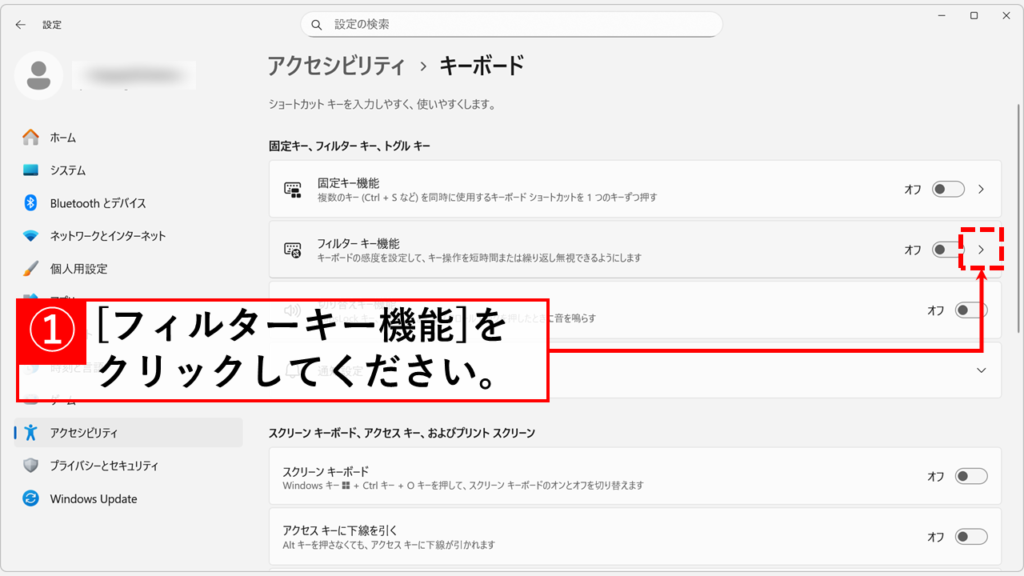Click the user profile avatar icon
Screen dimensions: 1024x576
[39, 76]
